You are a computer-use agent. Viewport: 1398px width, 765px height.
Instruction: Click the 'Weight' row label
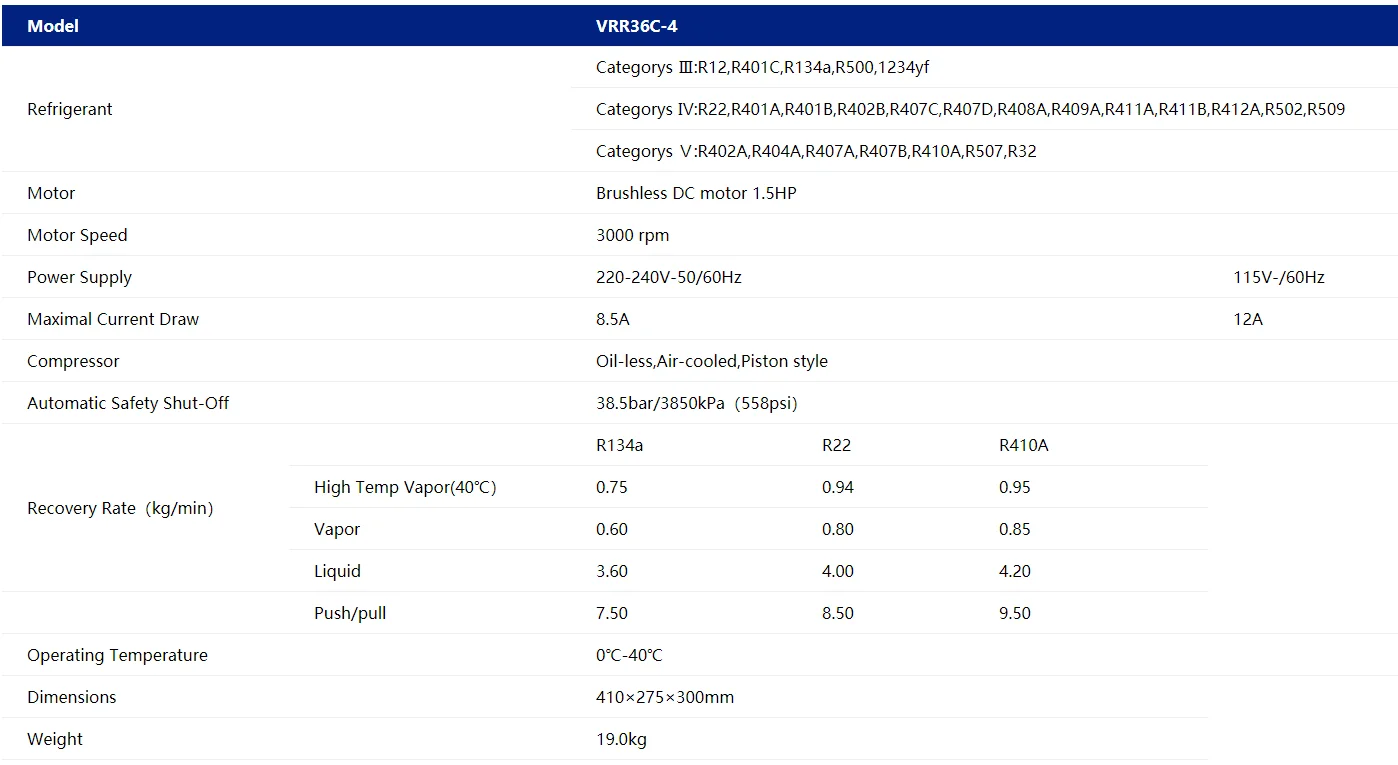point(55,739)
